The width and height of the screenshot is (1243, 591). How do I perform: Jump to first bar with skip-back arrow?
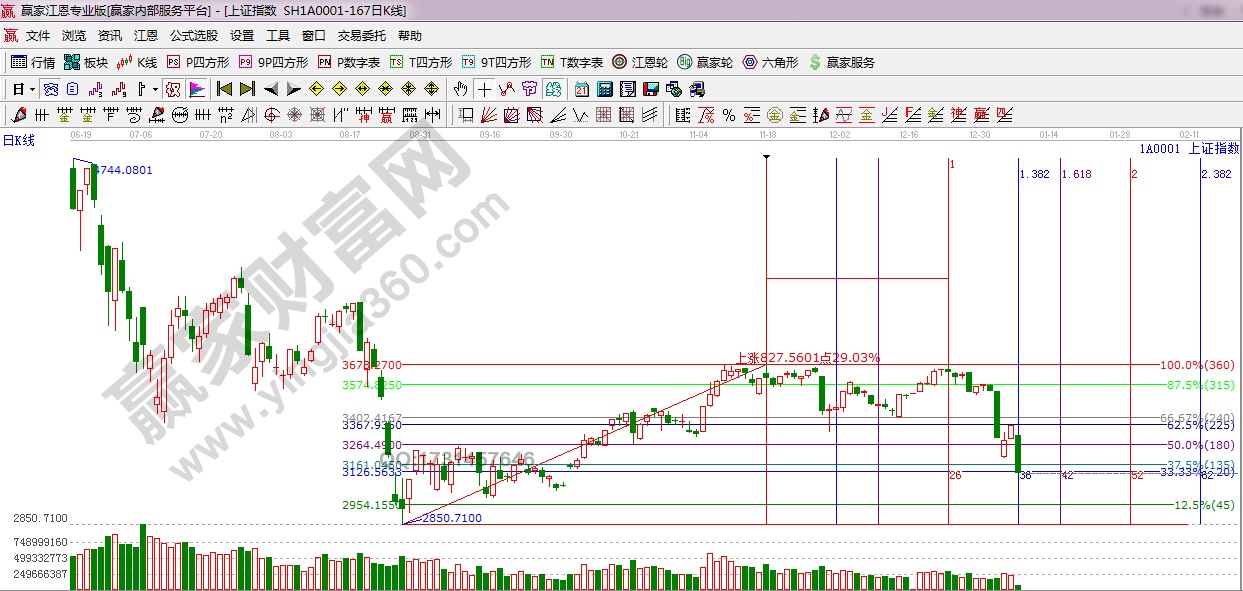pos(224,88)
